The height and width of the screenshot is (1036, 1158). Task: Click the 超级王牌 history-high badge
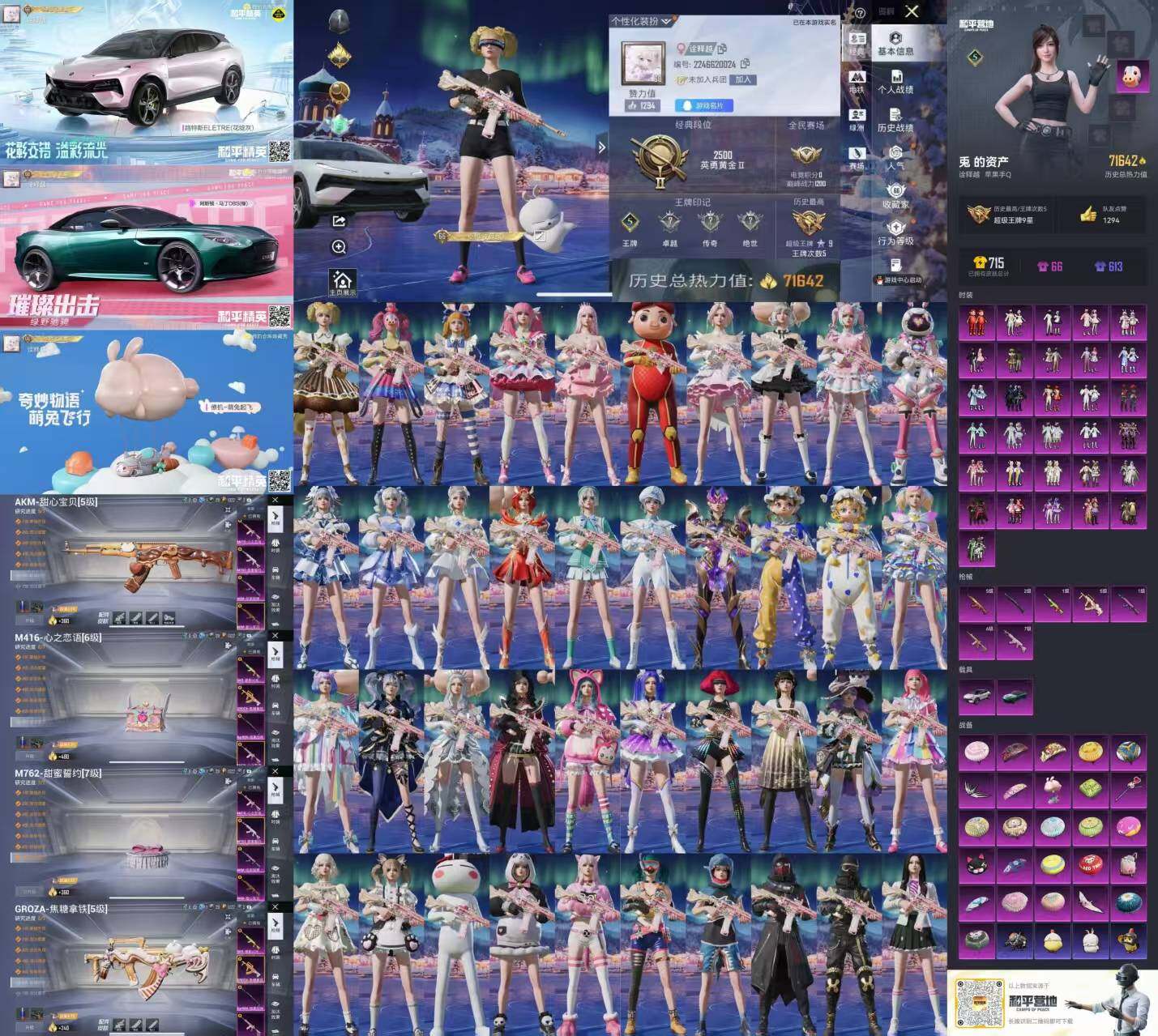(808, 222)
